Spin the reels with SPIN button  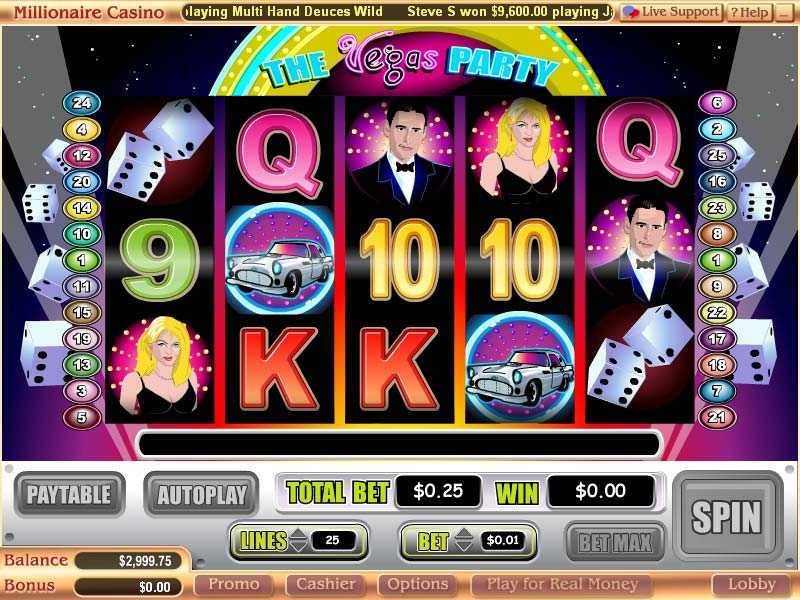click(x=727, y=517)
